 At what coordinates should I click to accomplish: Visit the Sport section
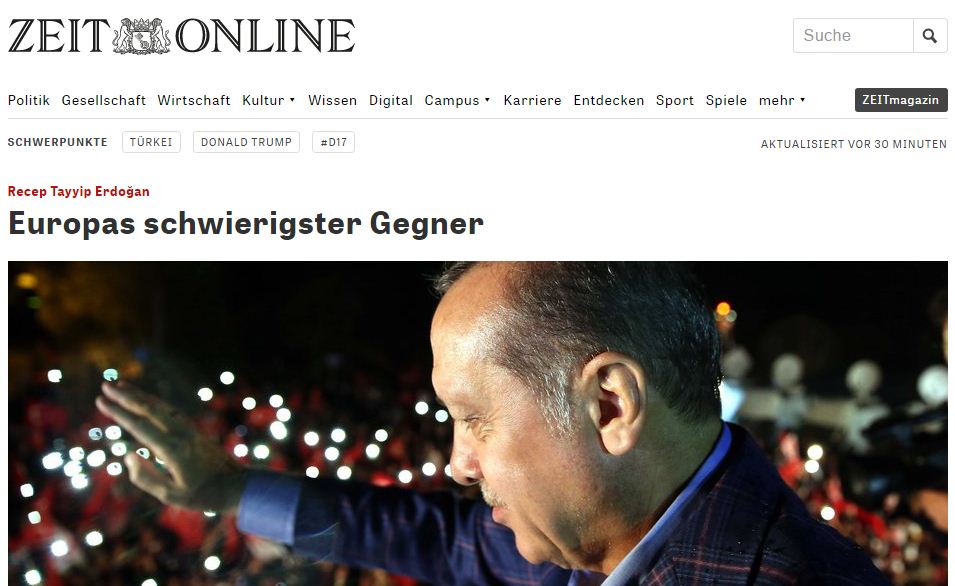click(675, 100)
